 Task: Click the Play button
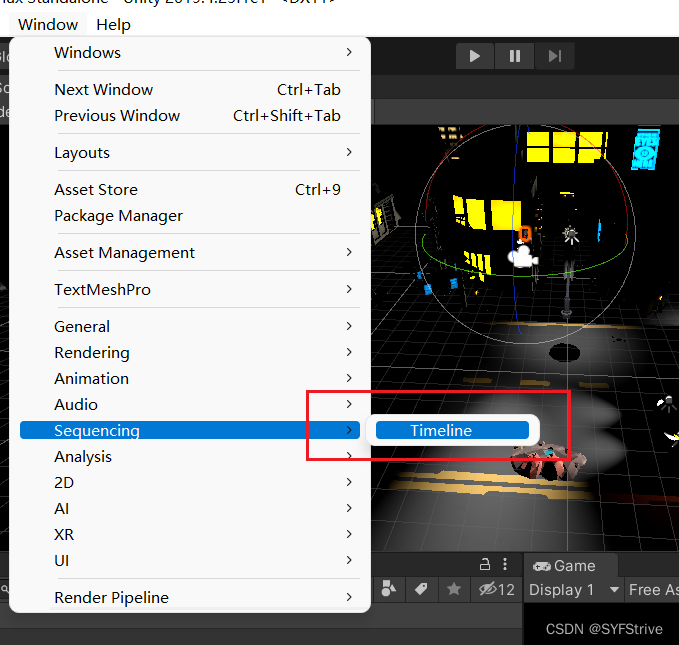click(475, 56)
